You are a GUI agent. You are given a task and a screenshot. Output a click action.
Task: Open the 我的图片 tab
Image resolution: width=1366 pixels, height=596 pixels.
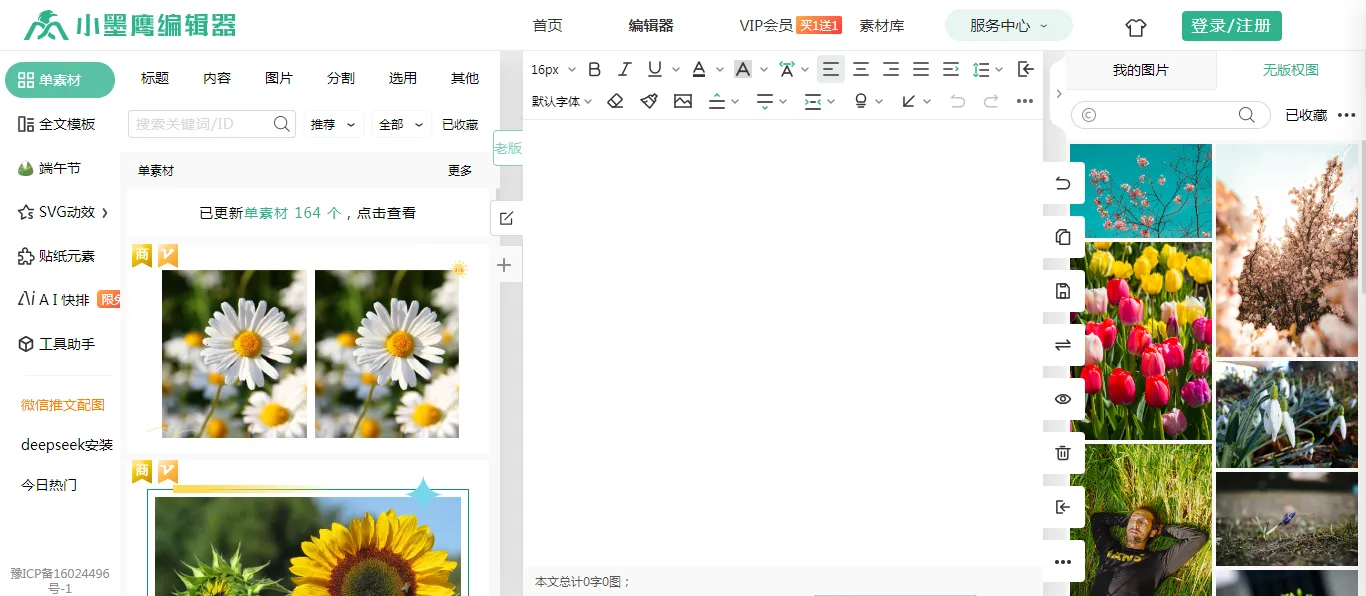tap(1141, 70)
